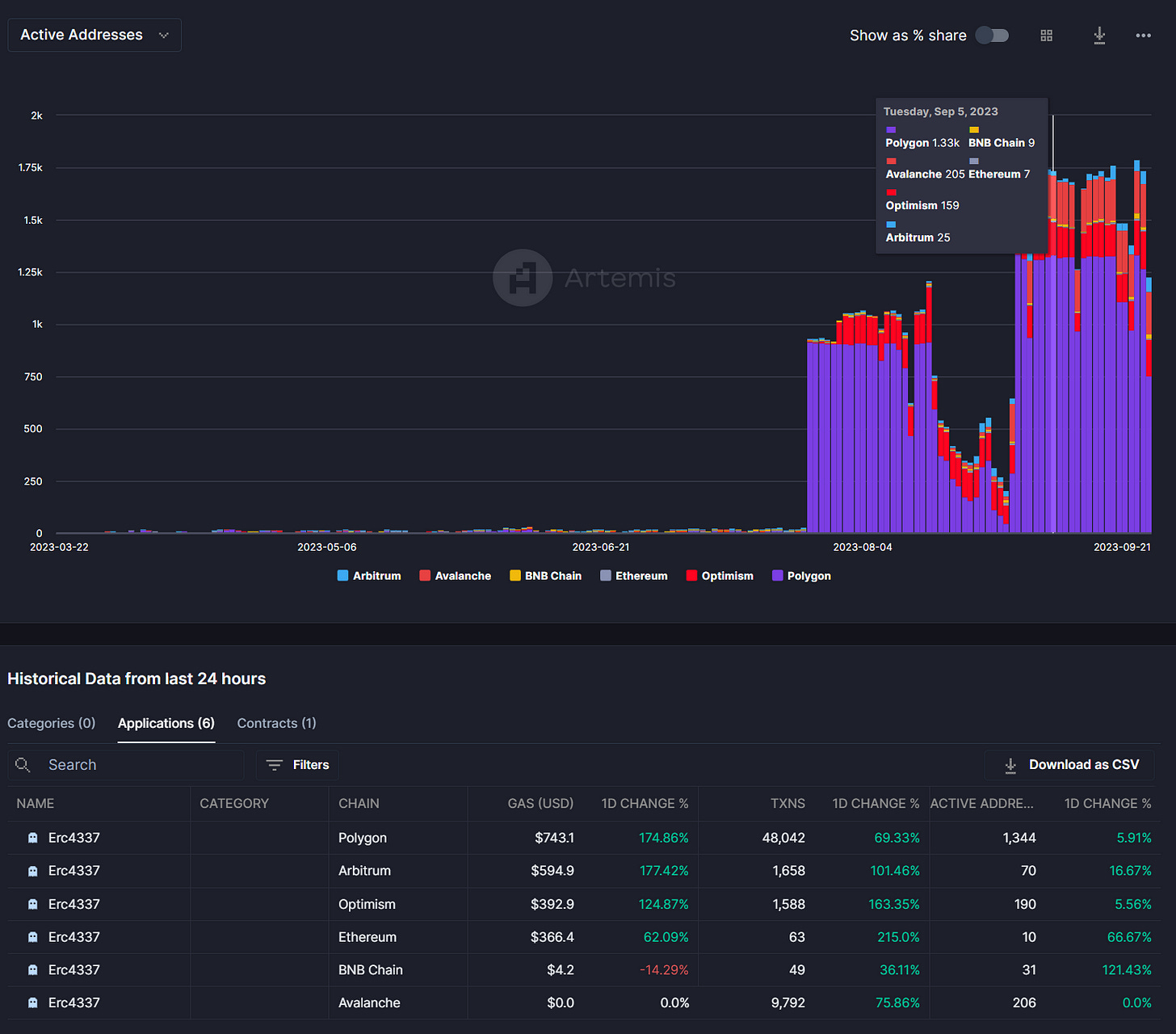Open the Filters button
The height and width of the screenshot is (1034, 1176).
[298, 765]
